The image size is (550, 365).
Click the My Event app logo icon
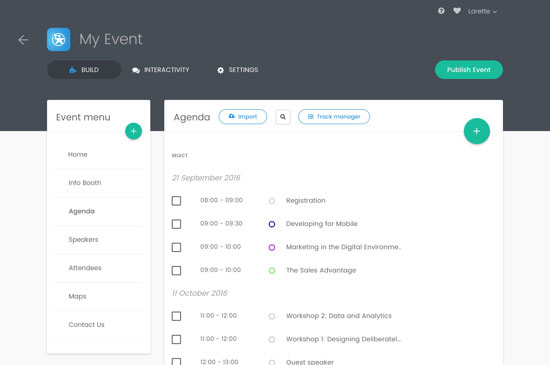click(x=59, y=40)
